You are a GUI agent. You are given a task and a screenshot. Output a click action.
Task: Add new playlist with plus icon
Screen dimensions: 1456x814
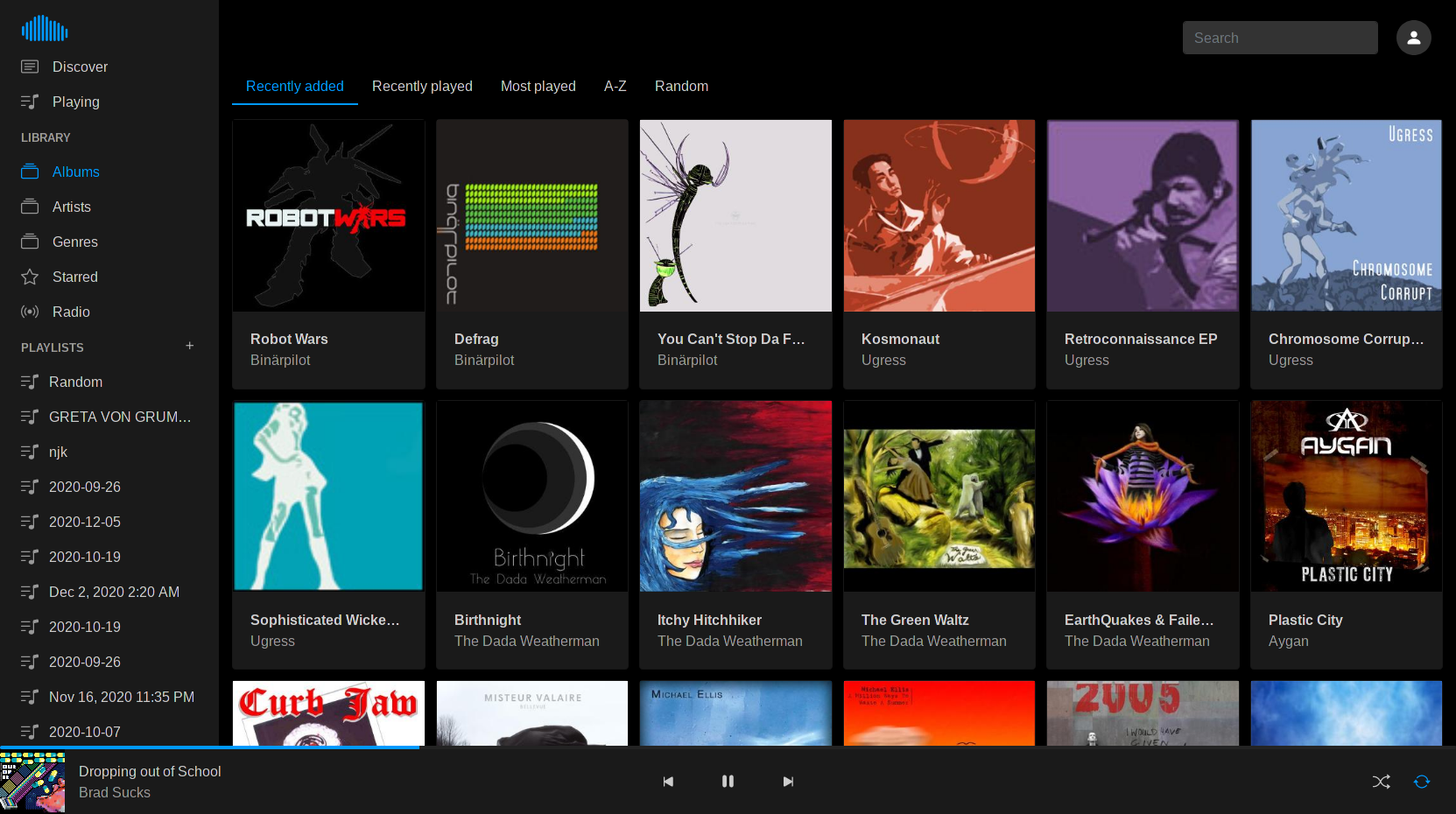coord(190,346)
